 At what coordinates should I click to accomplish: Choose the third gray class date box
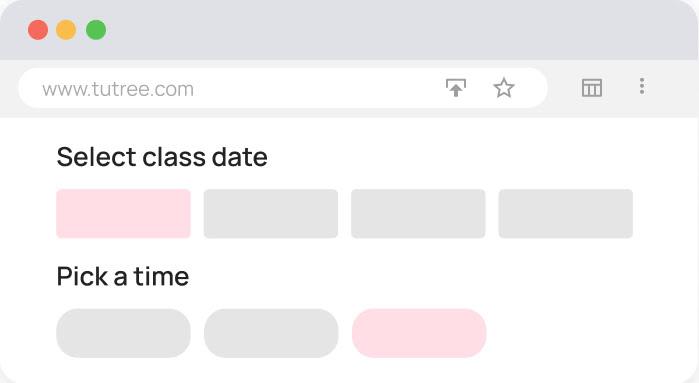point(418,214)
